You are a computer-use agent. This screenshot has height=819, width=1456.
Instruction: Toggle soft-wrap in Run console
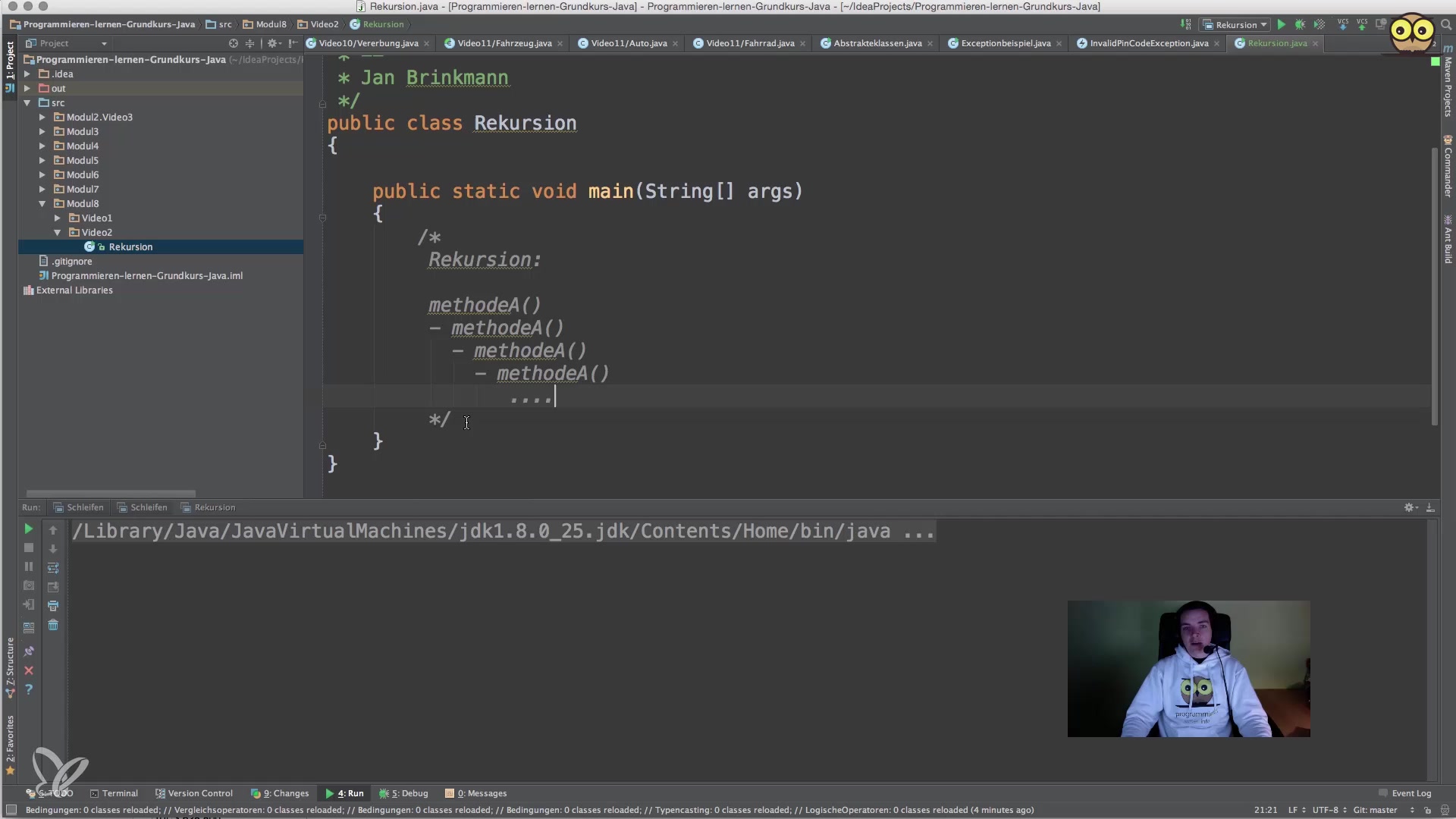(53, 568)
